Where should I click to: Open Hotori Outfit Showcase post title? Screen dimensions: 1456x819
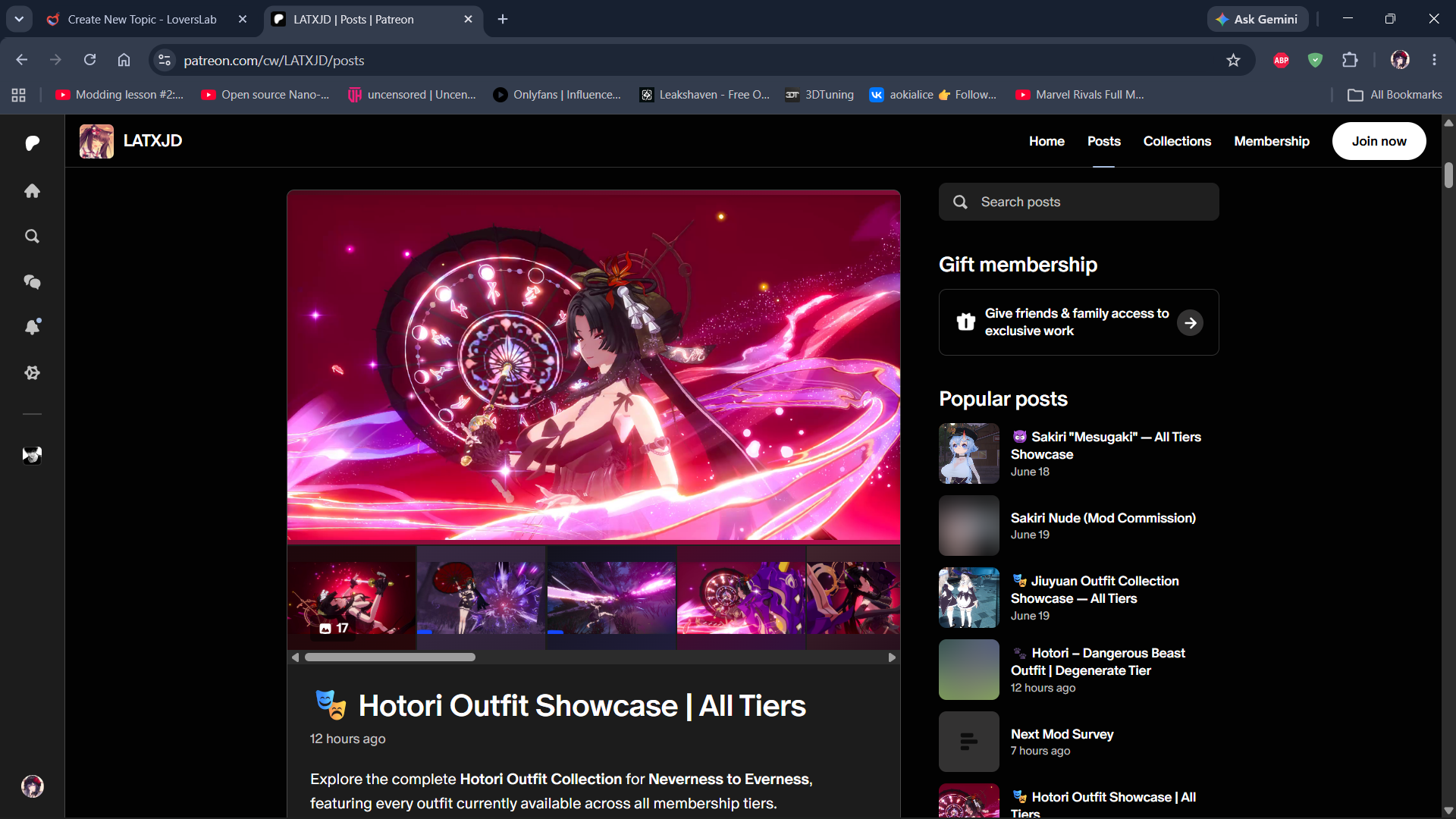pos(582,706)
